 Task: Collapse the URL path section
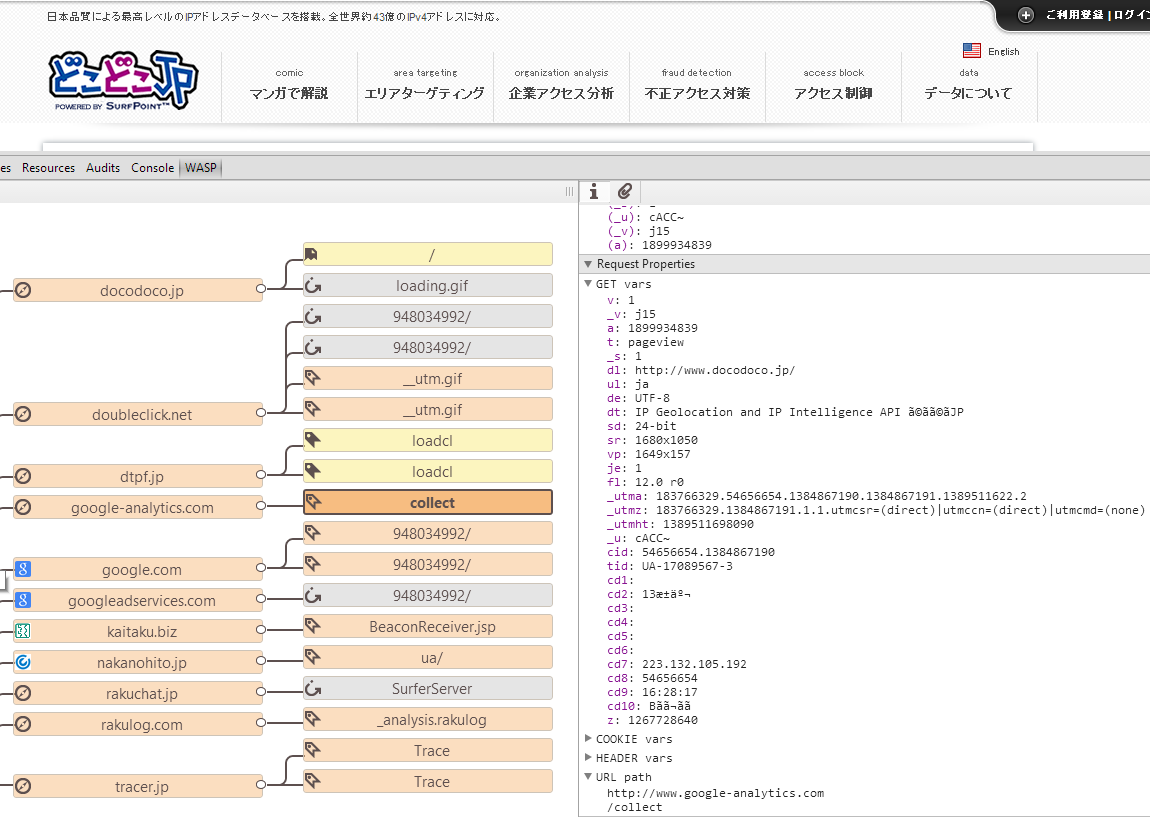pos(588,777)
